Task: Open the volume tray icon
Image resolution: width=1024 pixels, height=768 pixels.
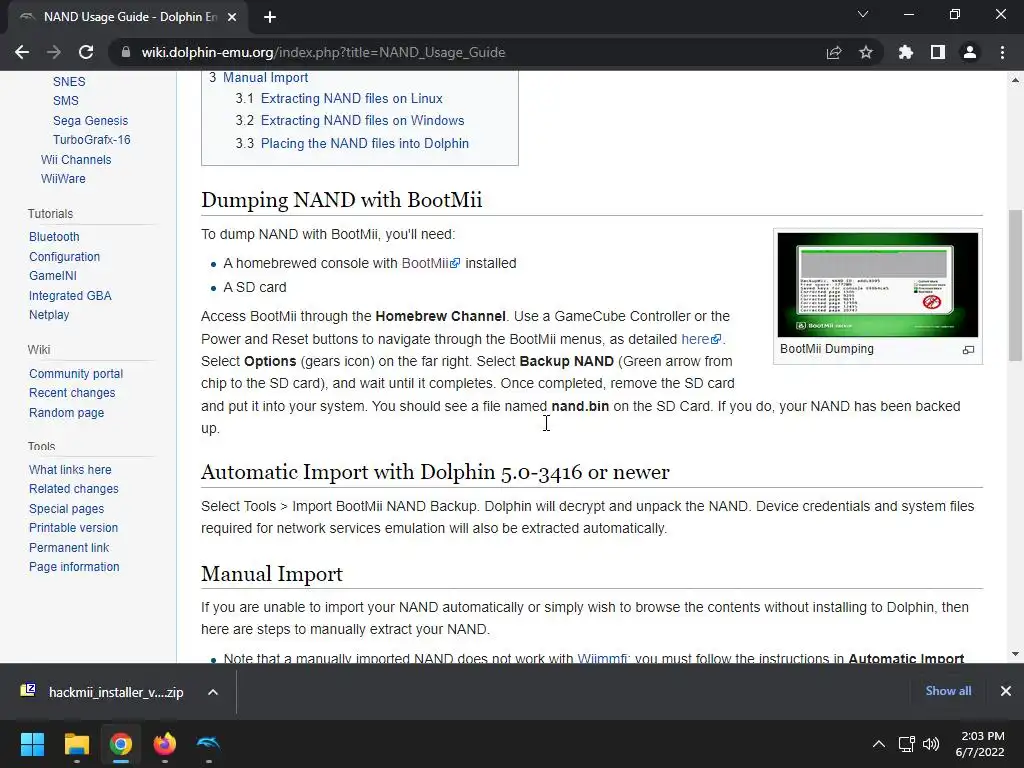Action: coord(931,744)
